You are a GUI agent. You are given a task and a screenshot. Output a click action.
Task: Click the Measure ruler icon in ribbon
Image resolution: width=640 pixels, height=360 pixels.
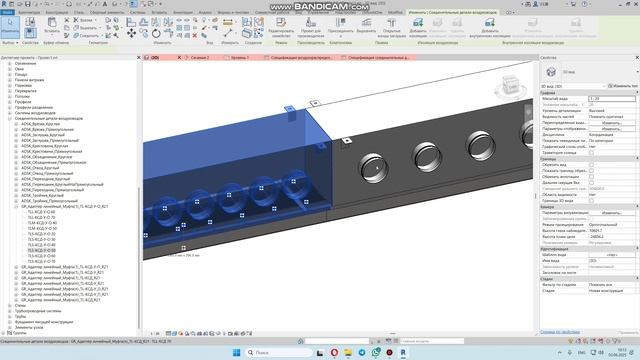pyautogui.click(x=228, y=22)
